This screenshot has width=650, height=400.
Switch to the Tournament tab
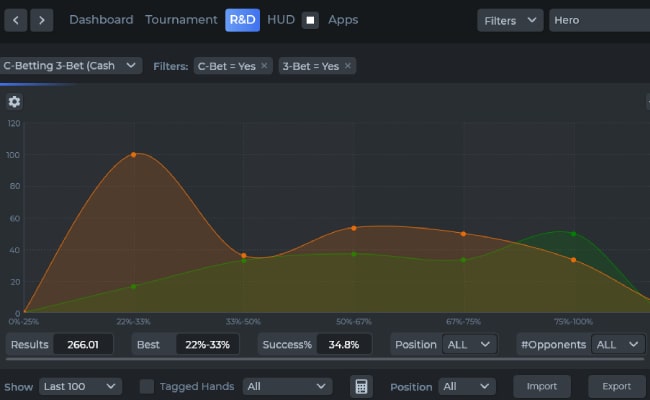pos(181,19)
